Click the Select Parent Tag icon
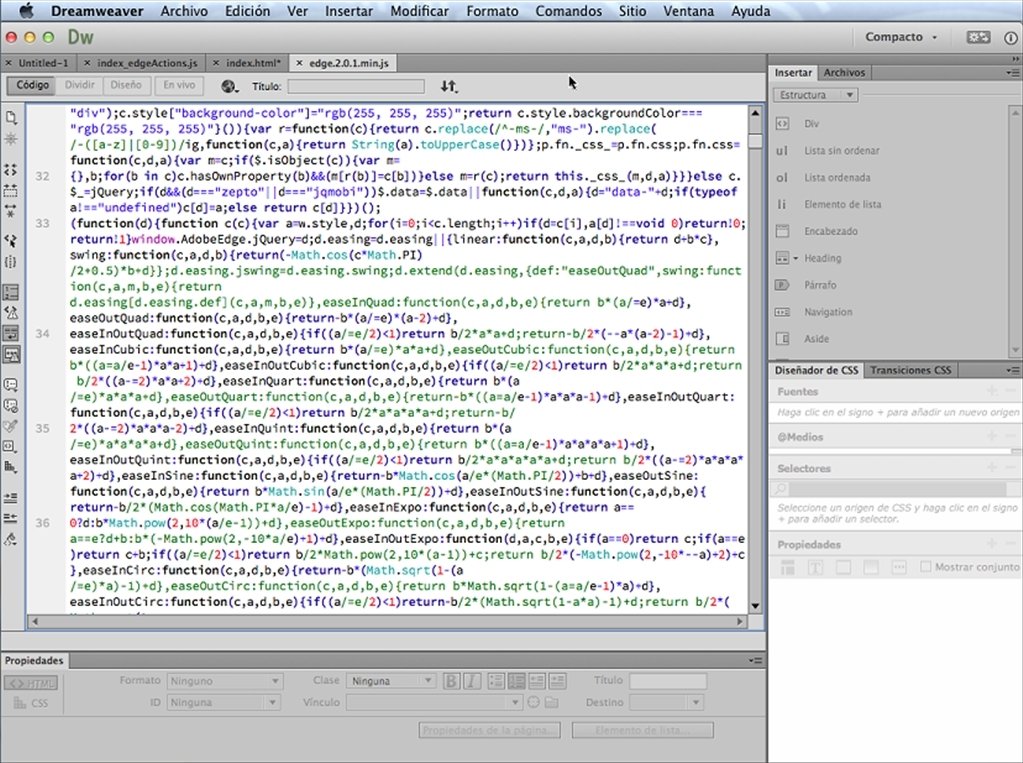This screenshot has width=1023, height=763. 11,241
